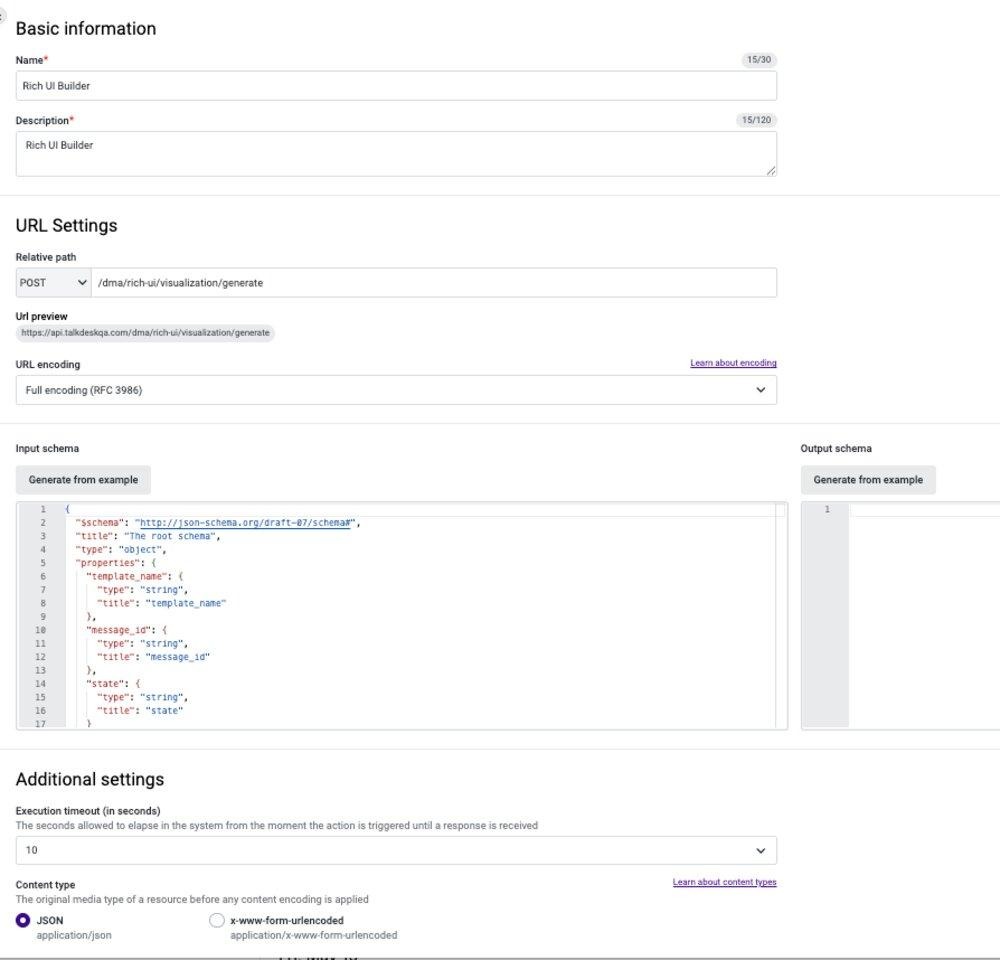Focus the Name input field
Viewport: 1000px width, 960px height.
[x=396, y=85]
